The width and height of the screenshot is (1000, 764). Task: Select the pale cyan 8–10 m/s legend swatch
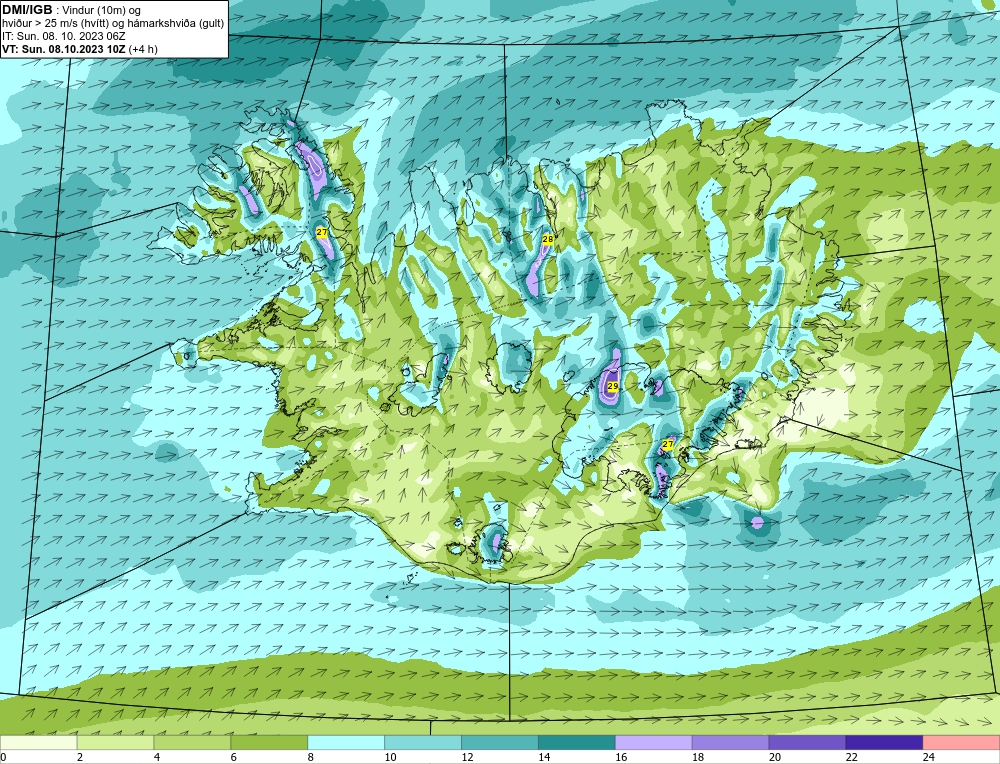coord(346,743)
